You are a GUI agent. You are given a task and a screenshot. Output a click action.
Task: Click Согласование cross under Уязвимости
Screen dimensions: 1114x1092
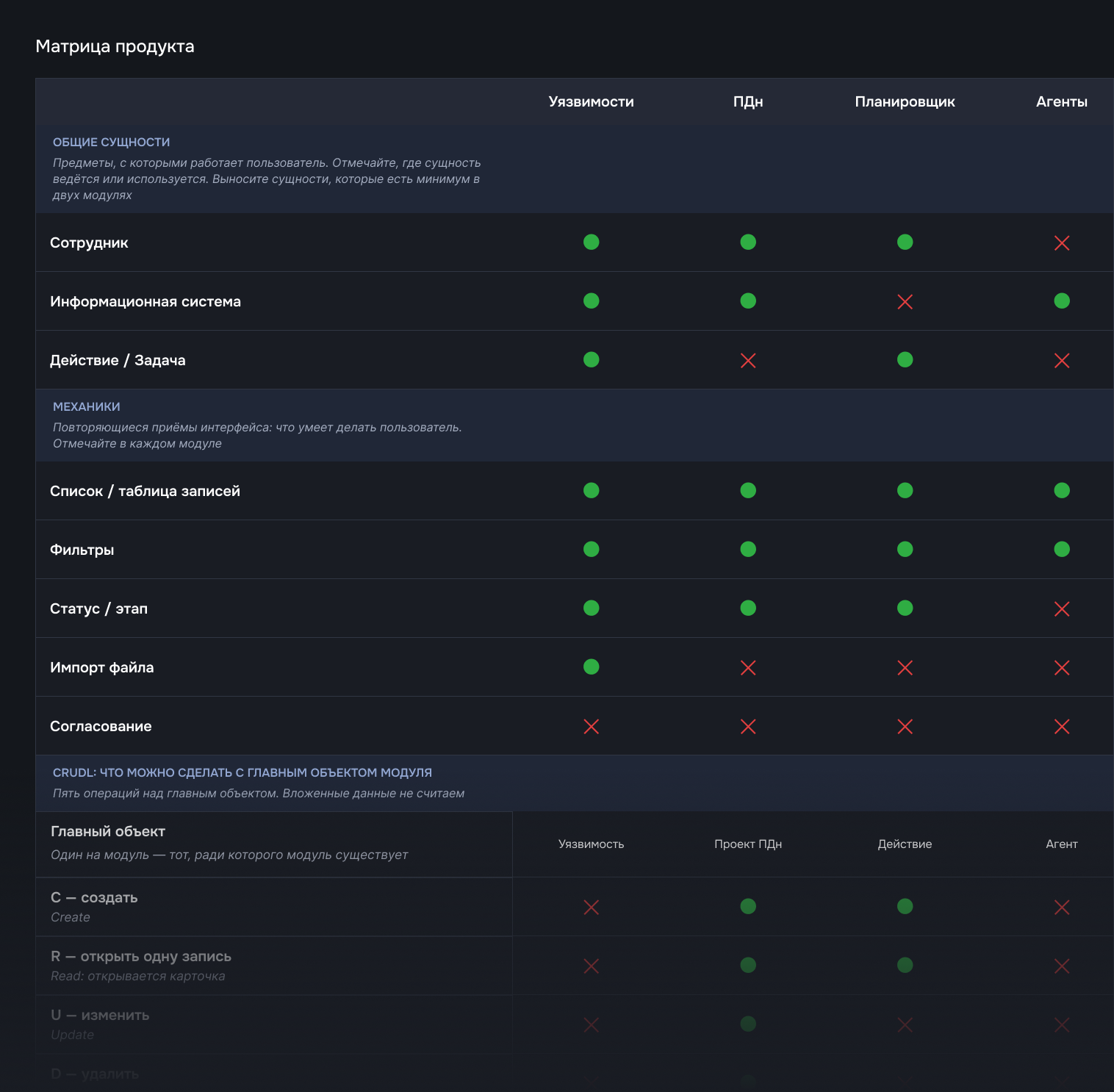click(x=591, y=726)
